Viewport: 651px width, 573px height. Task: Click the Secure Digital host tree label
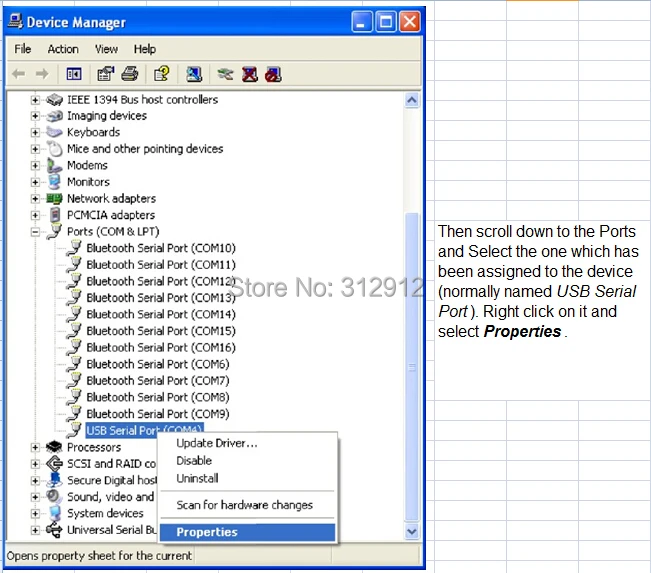pyautogui.click(x=112, y=480)
